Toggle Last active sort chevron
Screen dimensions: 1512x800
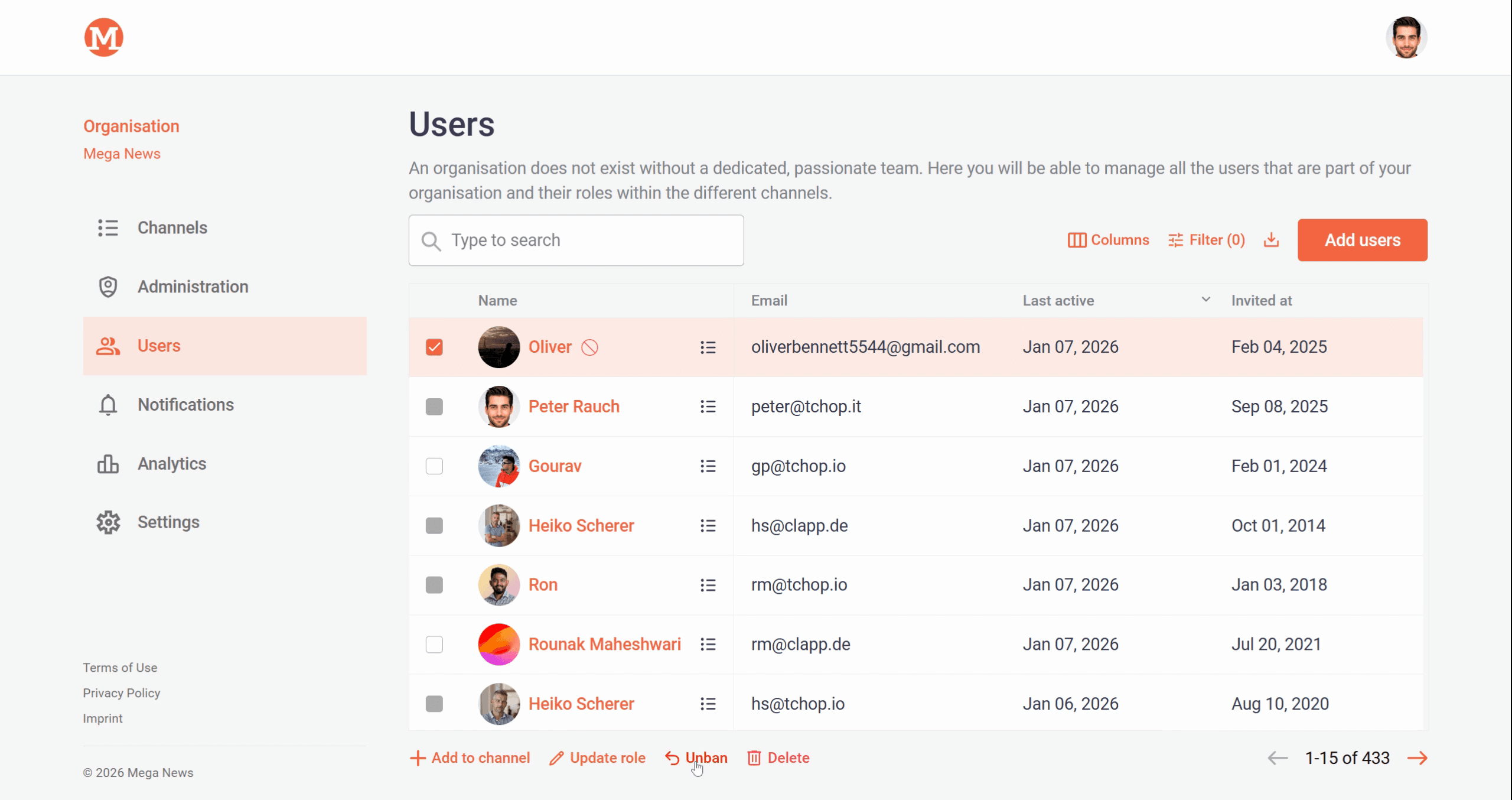[1205, 300]
